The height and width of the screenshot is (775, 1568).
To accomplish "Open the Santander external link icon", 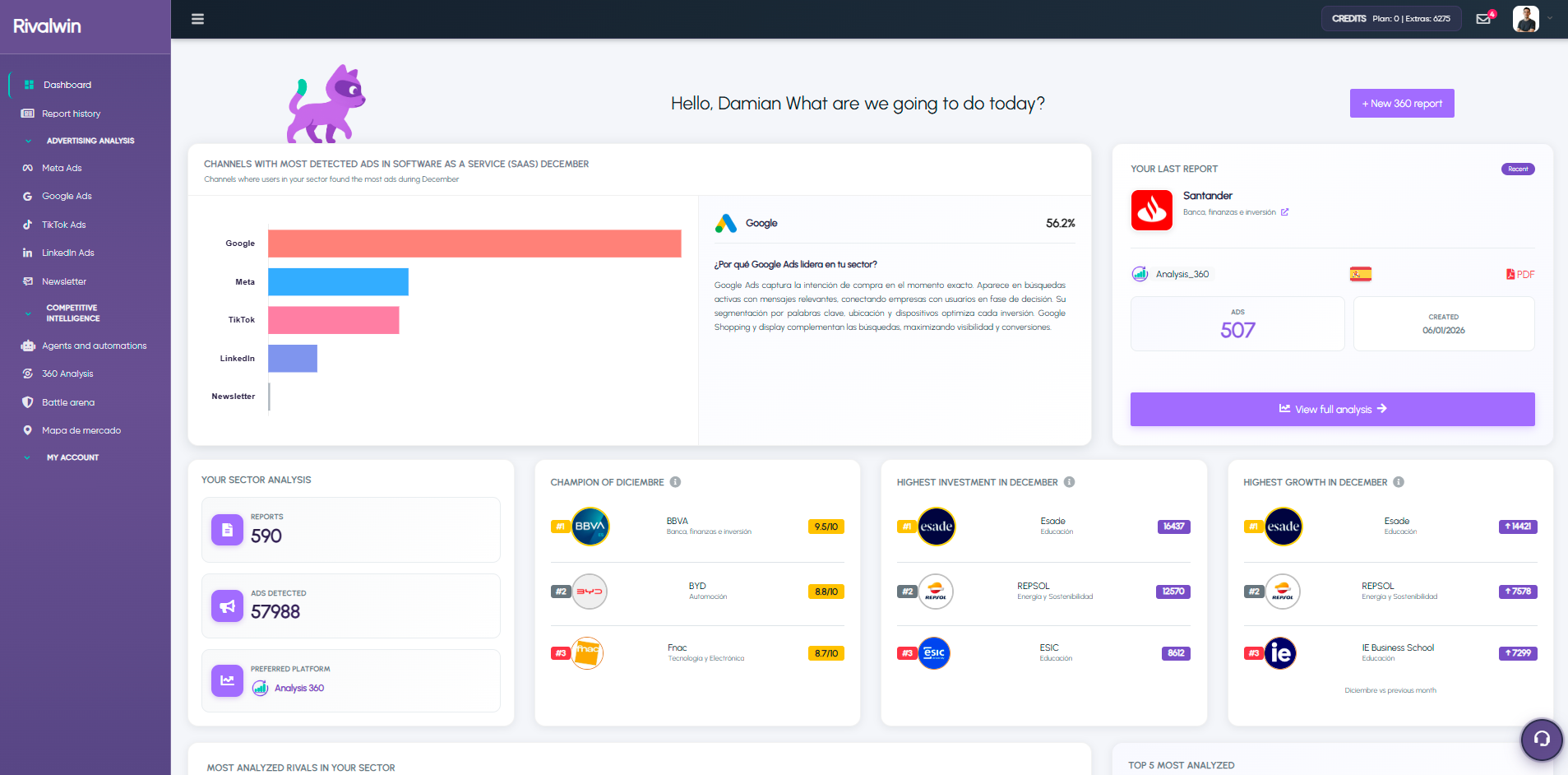I will pos(1284,212).
